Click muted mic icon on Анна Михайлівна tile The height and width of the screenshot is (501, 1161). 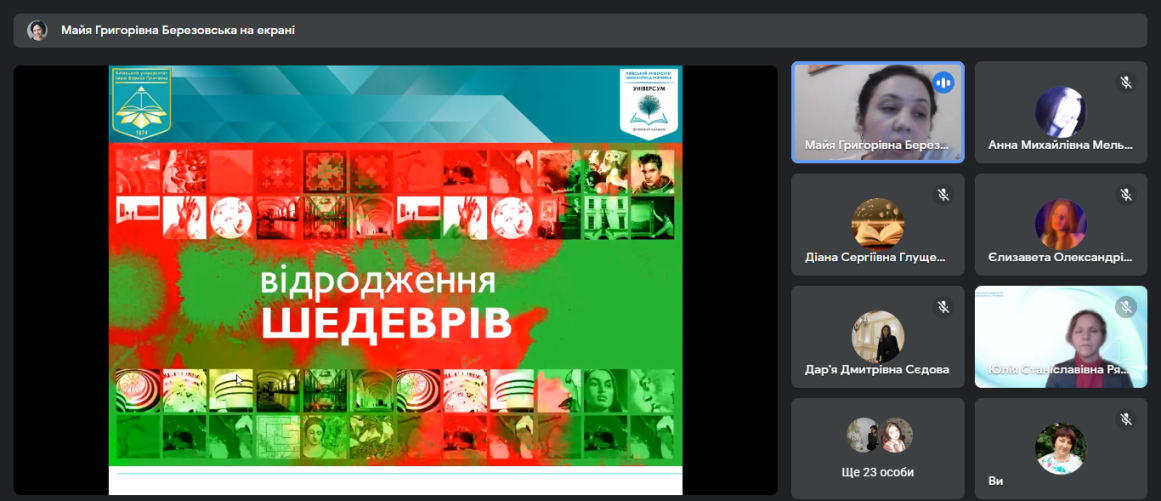1126,82
